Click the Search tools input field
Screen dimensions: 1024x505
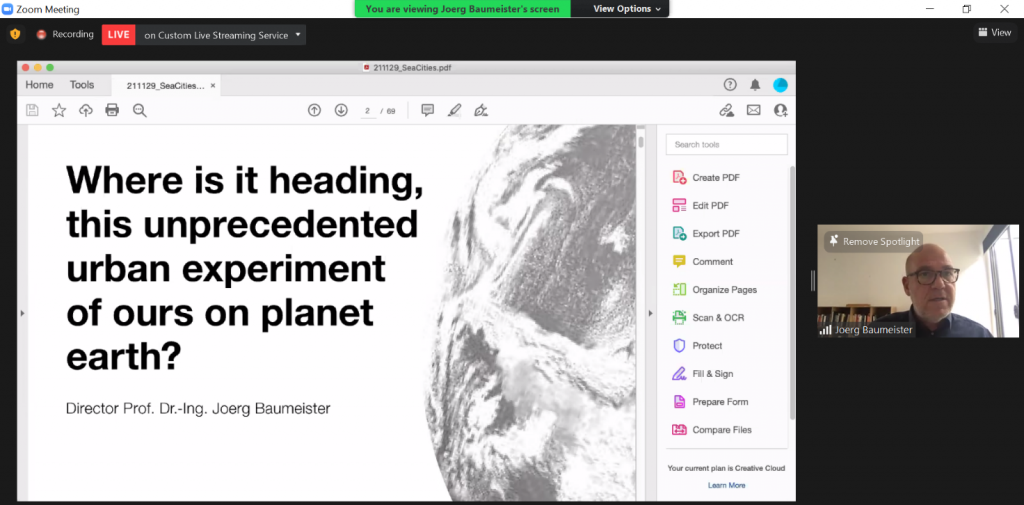click(x=726, y=145)
